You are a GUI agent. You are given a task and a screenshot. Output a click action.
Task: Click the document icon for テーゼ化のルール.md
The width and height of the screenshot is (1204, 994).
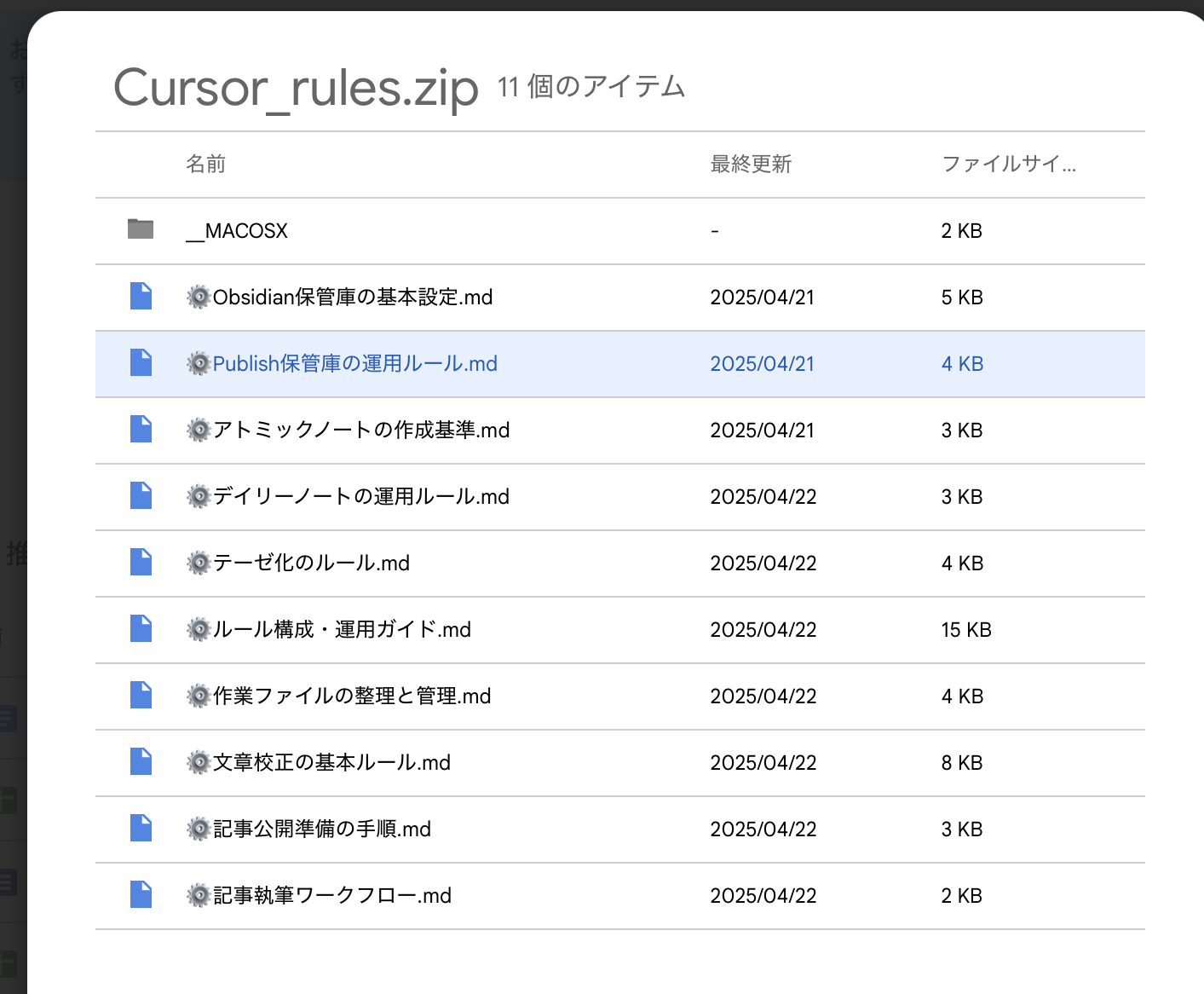click(x=140, y=562)
